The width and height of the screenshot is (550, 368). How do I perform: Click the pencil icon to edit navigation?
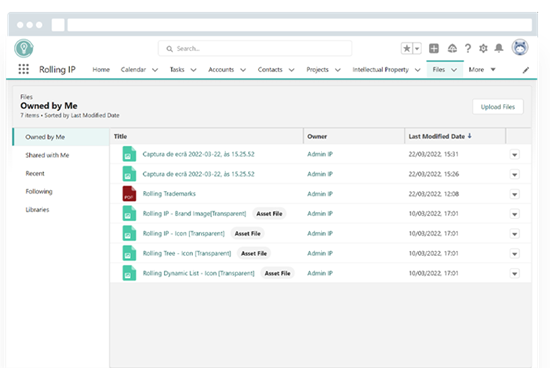pyautogui.click(x=526, y=70)
